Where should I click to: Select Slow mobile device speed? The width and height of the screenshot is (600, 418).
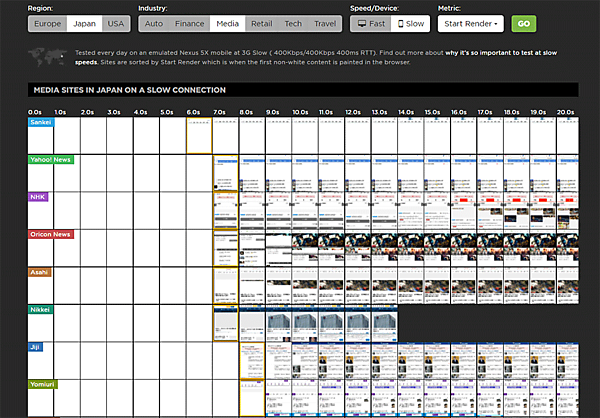point(410,23)
